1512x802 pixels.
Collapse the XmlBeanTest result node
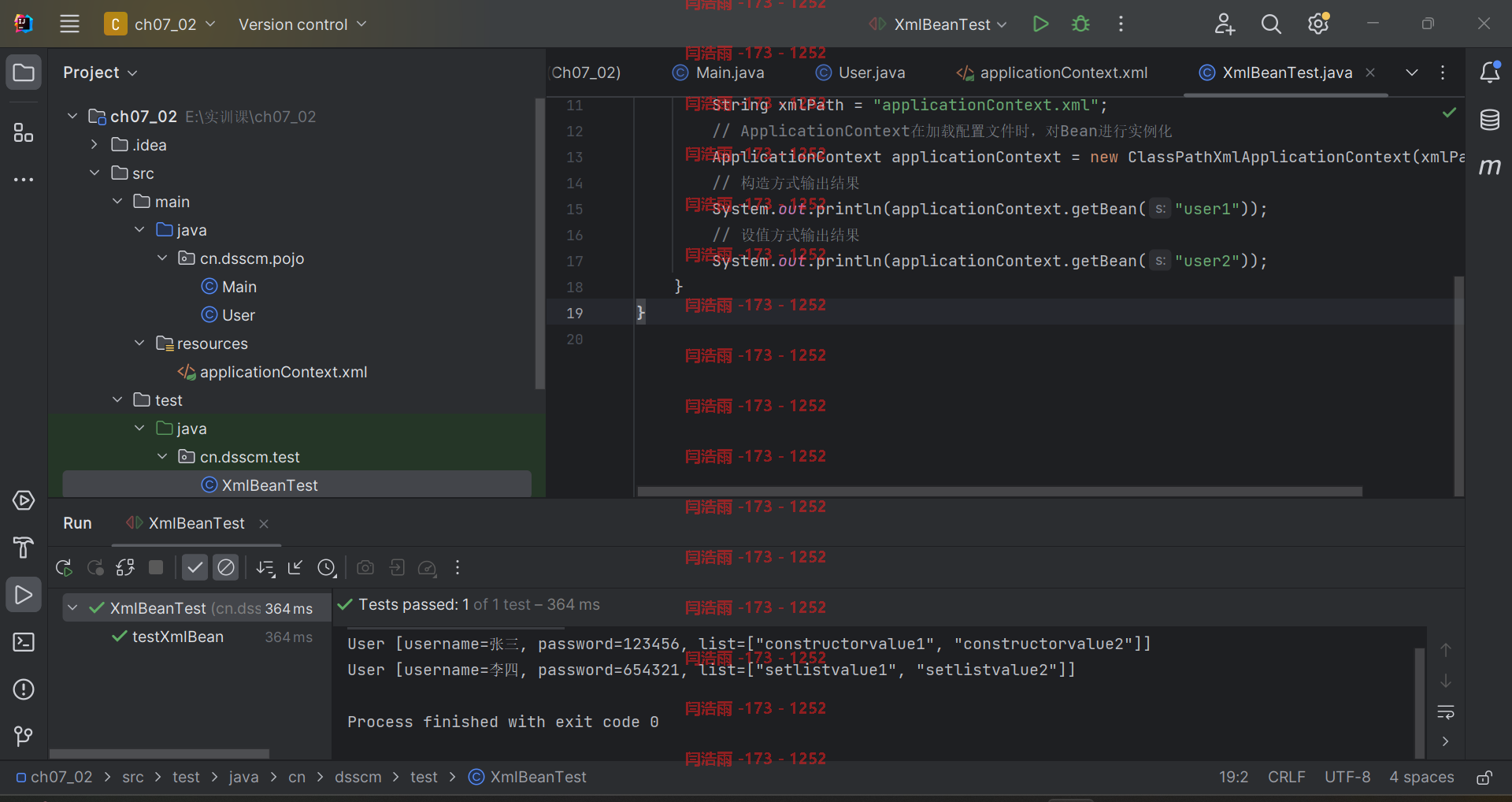72,608
